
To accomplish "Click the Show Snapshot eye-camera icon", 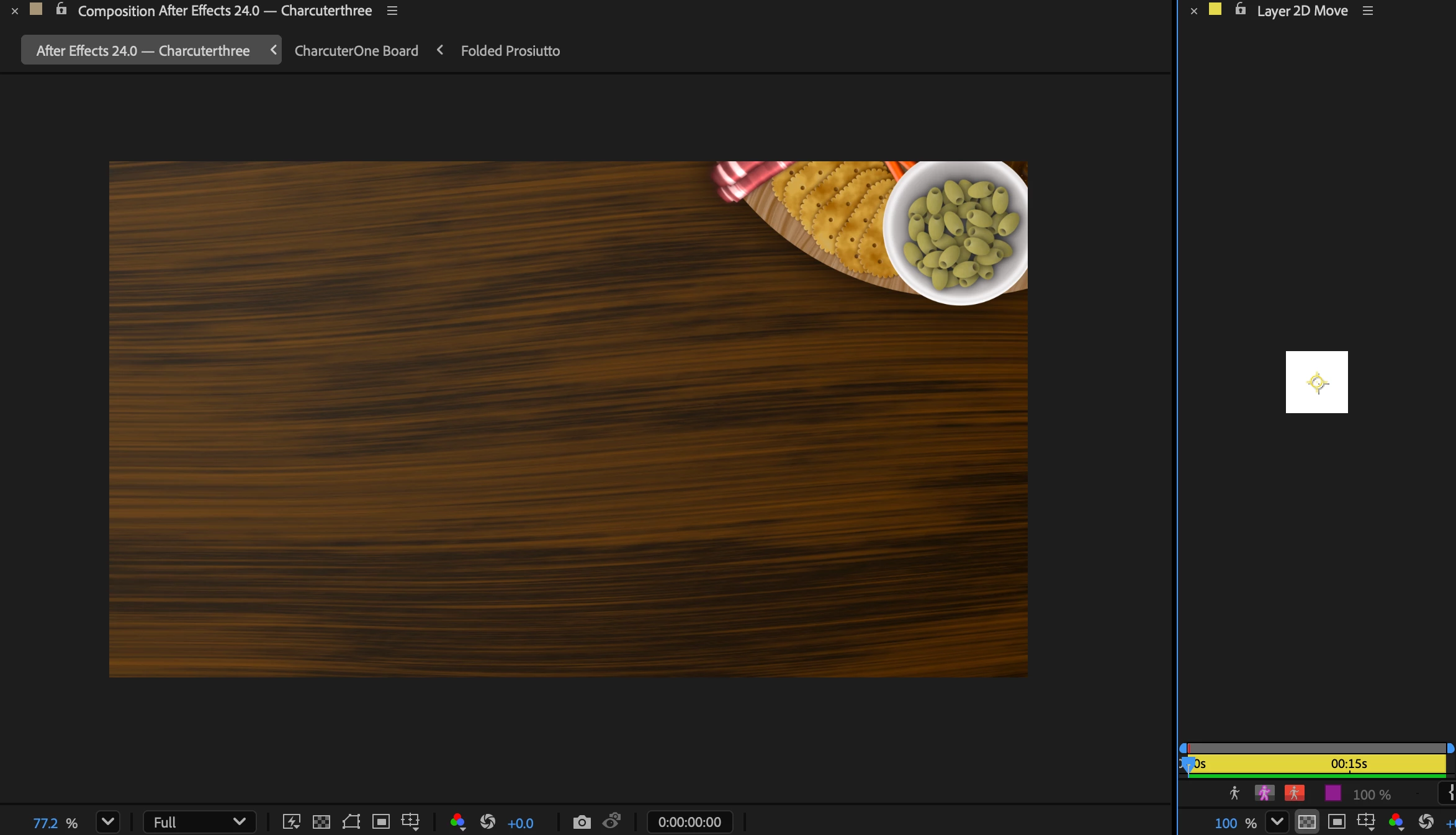I will pos(612,822).
